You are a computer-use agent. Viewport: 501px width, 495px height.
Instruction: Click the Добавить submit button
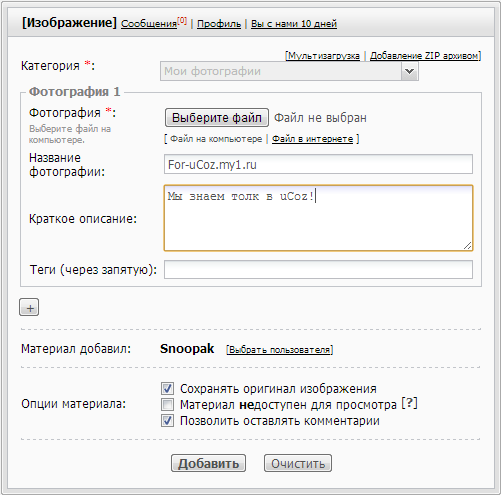(208, 463)
